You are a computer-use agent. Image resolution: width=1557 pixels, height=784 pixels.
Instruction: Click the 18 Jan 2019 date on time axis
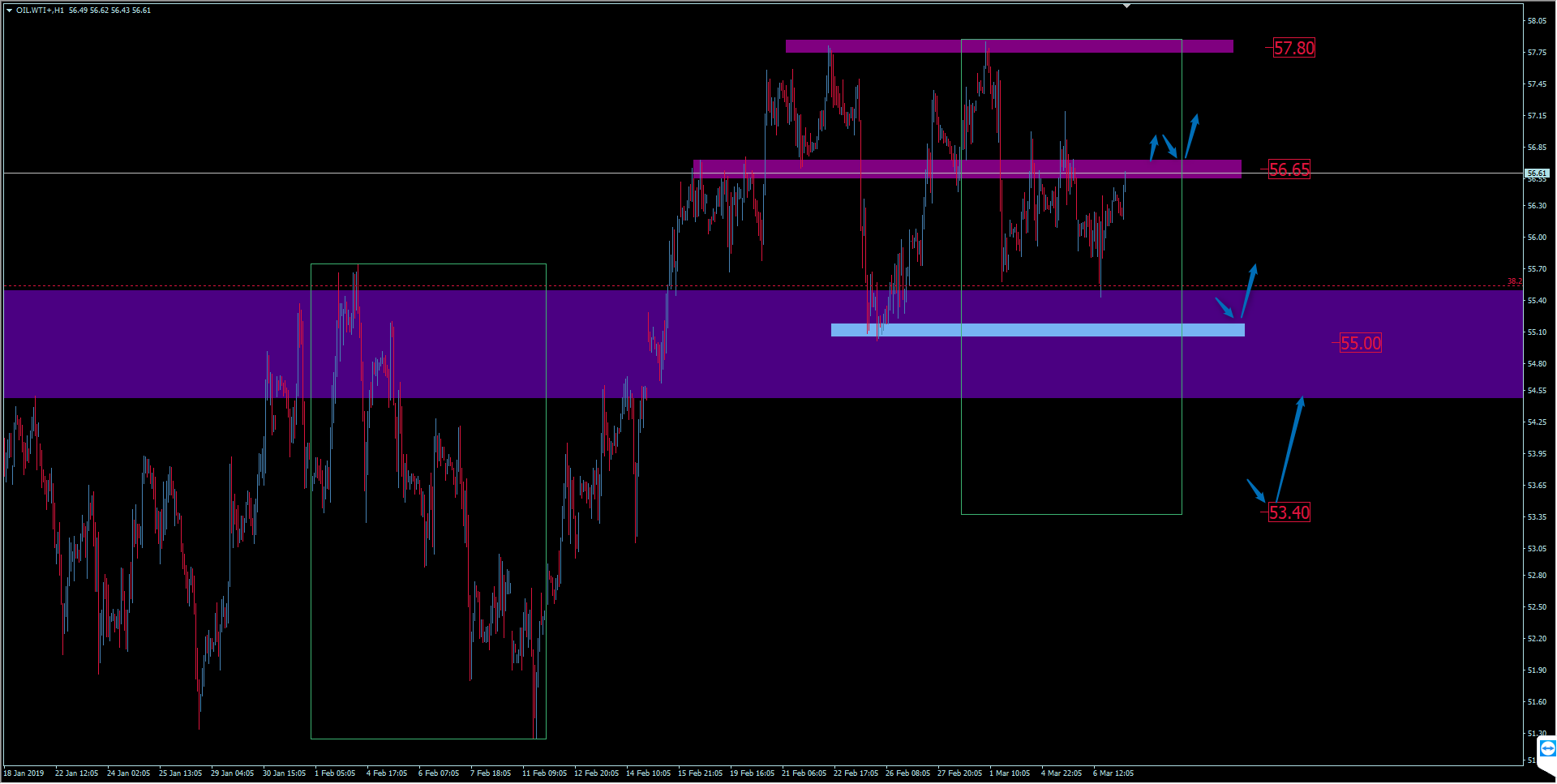24,773
